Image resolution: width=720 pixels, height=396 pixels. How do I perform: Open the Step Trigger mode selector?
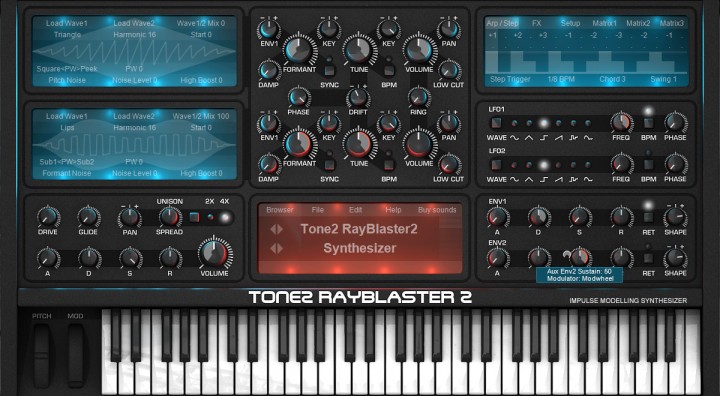(510, 79)
